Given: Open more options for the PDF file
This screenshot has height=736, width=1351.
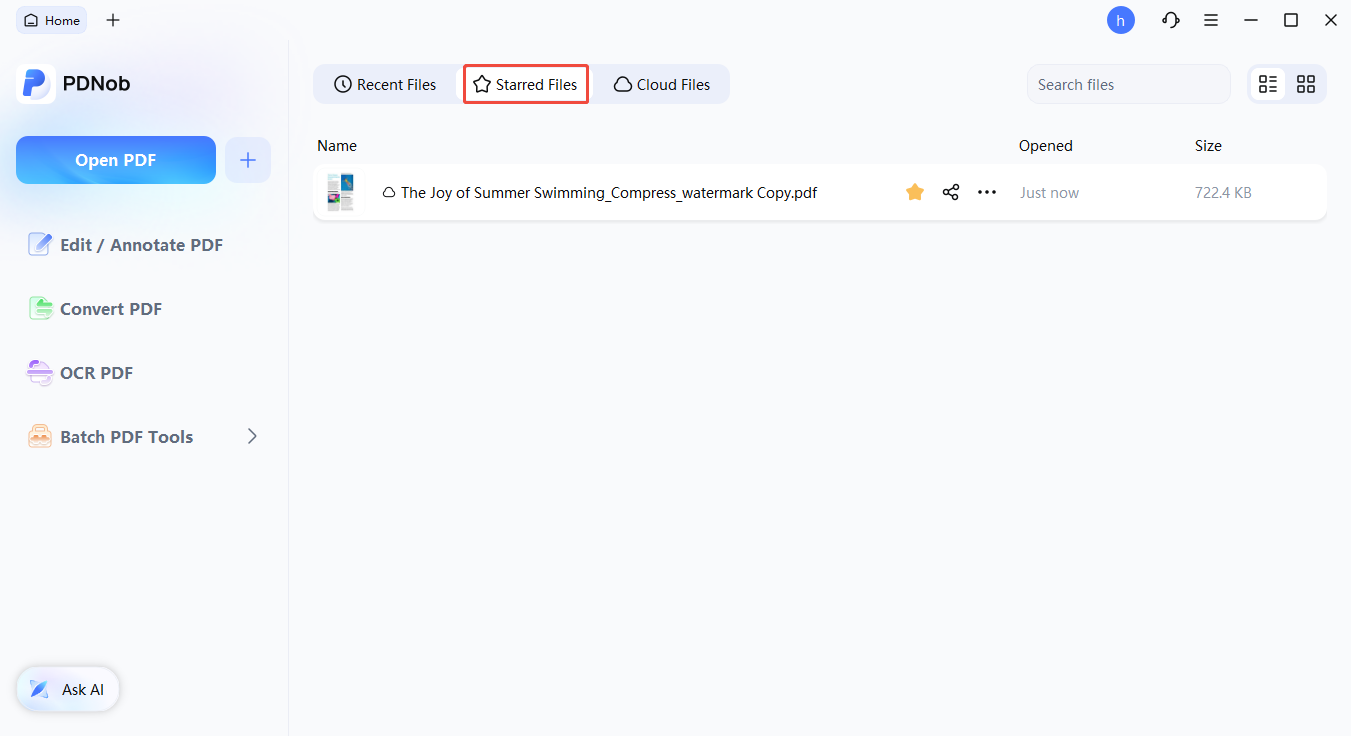Looking at the screenshot, I should 987,192.
